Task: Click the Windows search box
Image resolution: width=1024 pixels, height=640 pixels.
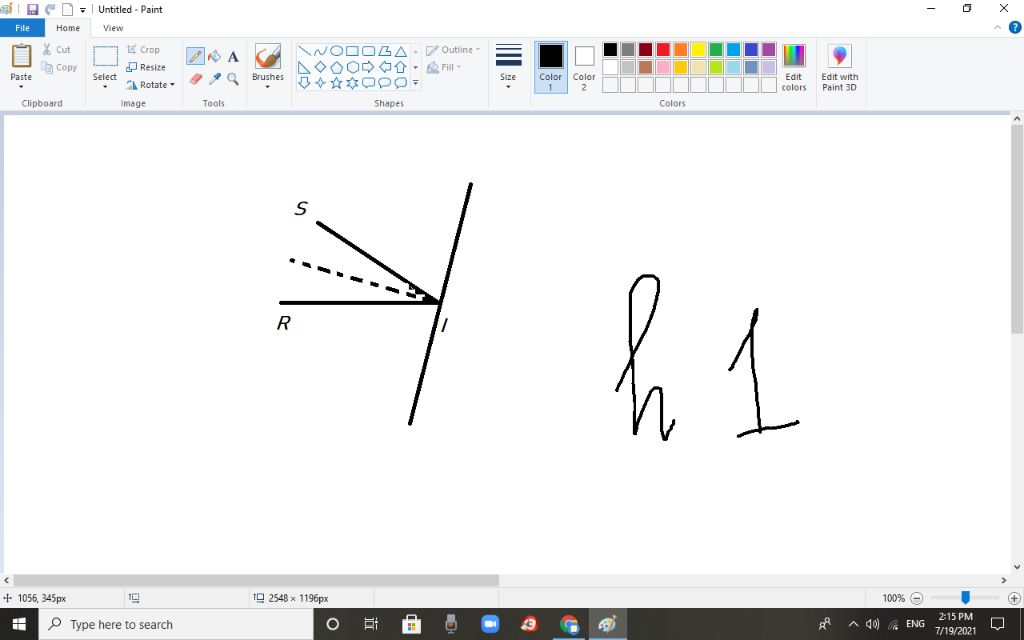Action: [176, 624]
